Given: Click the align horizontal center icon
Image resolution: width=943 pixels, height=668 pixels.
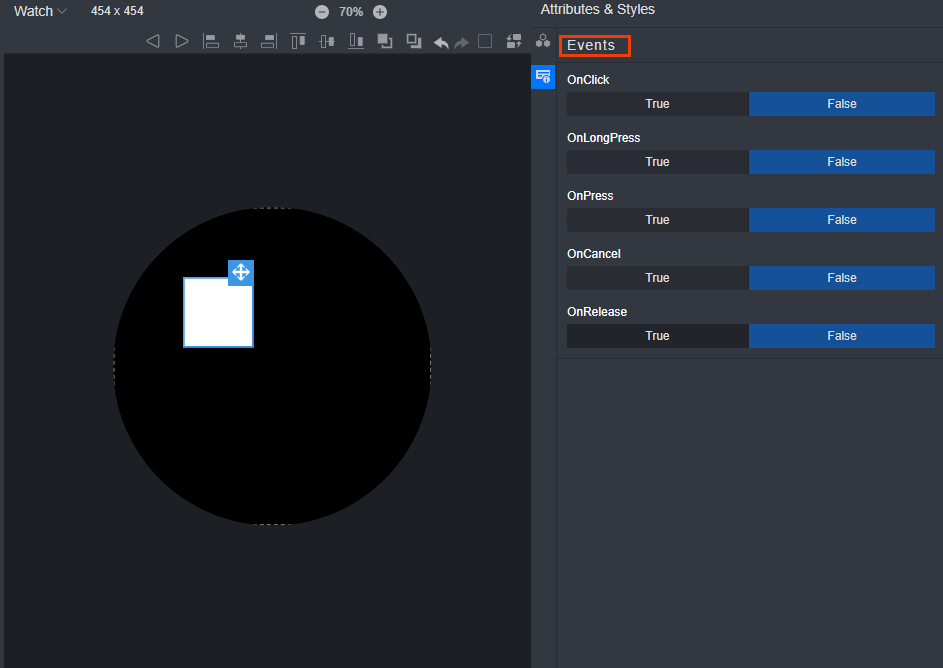Looking at the screenshot, I should (240, 41).
